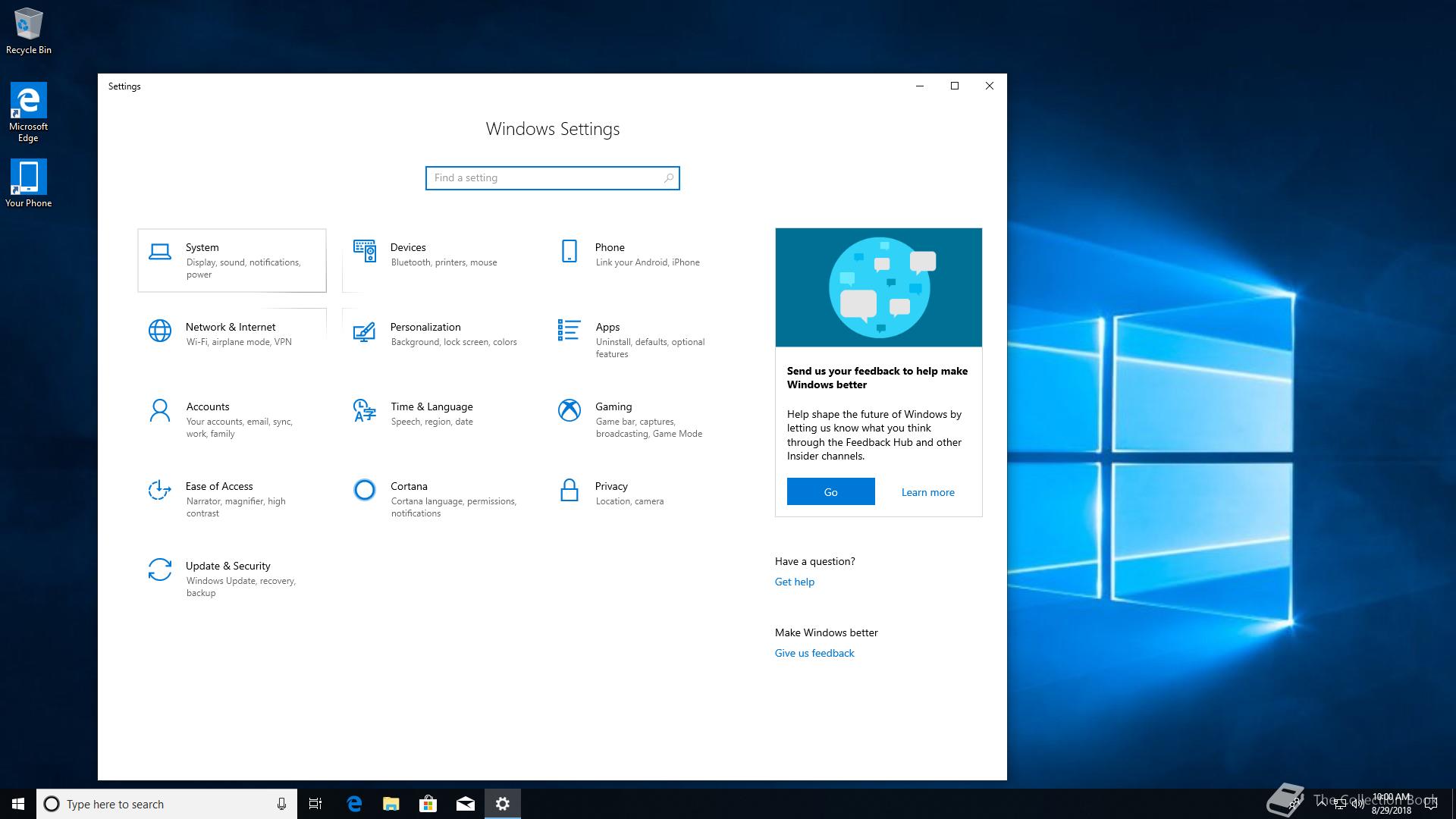Click the Go button in feedback panel
Viewport: 1456px width, 819px height.
point(830,491)
